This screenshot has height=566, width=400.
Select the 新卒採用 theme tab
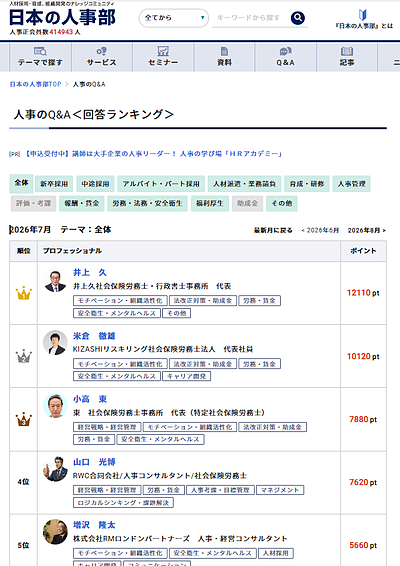[x=54, y=184]
